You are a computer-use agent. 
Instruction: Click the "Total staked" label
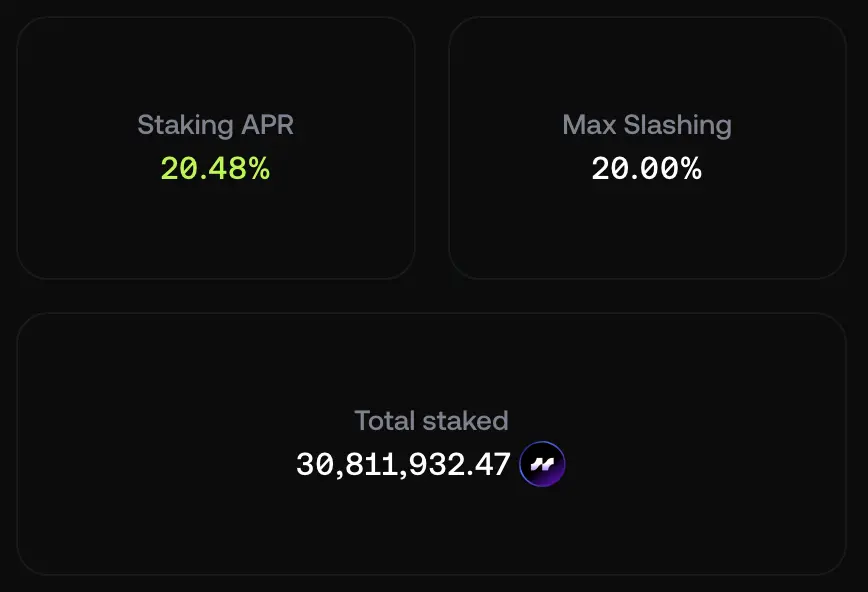click(431, 420)
